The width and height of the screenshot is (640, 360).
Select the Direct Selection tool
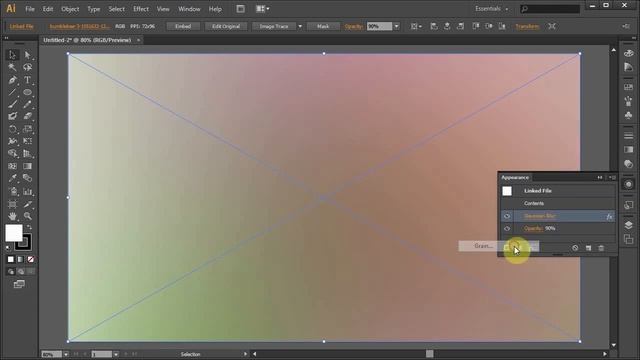tap(27, 55)
